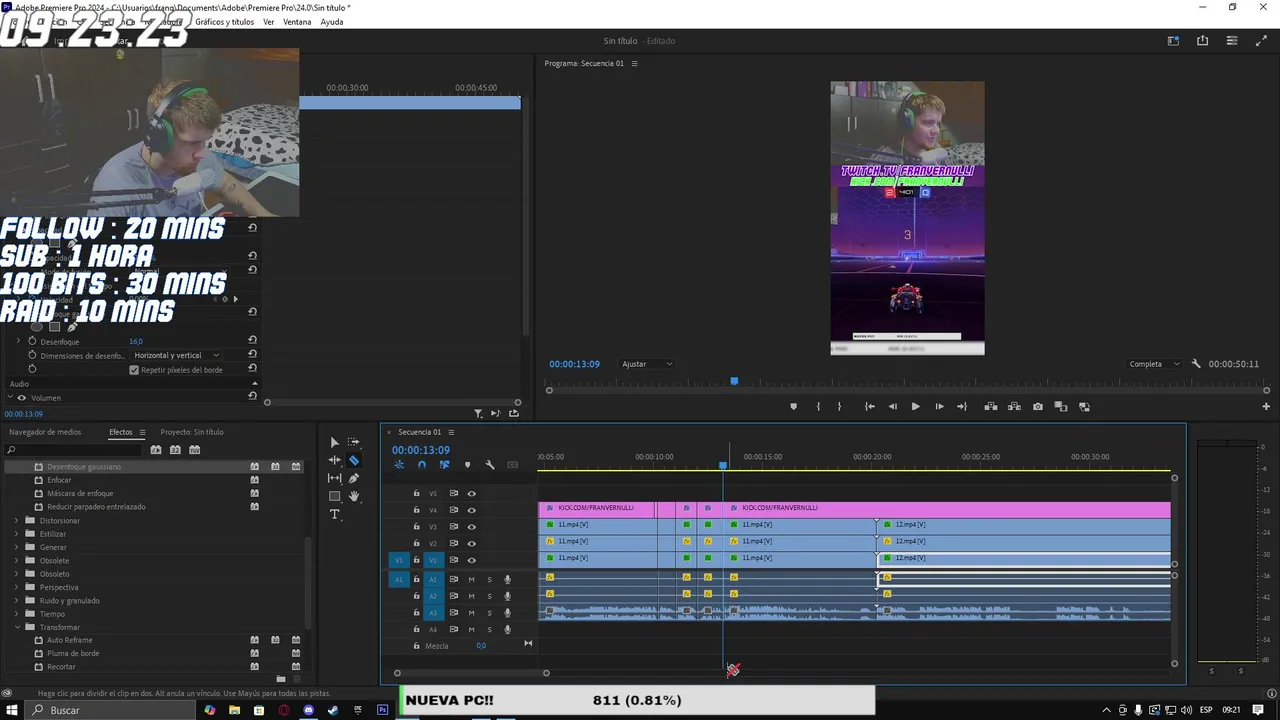
Task: Select the Track Select Forward tool
Action: click(354, 442)
